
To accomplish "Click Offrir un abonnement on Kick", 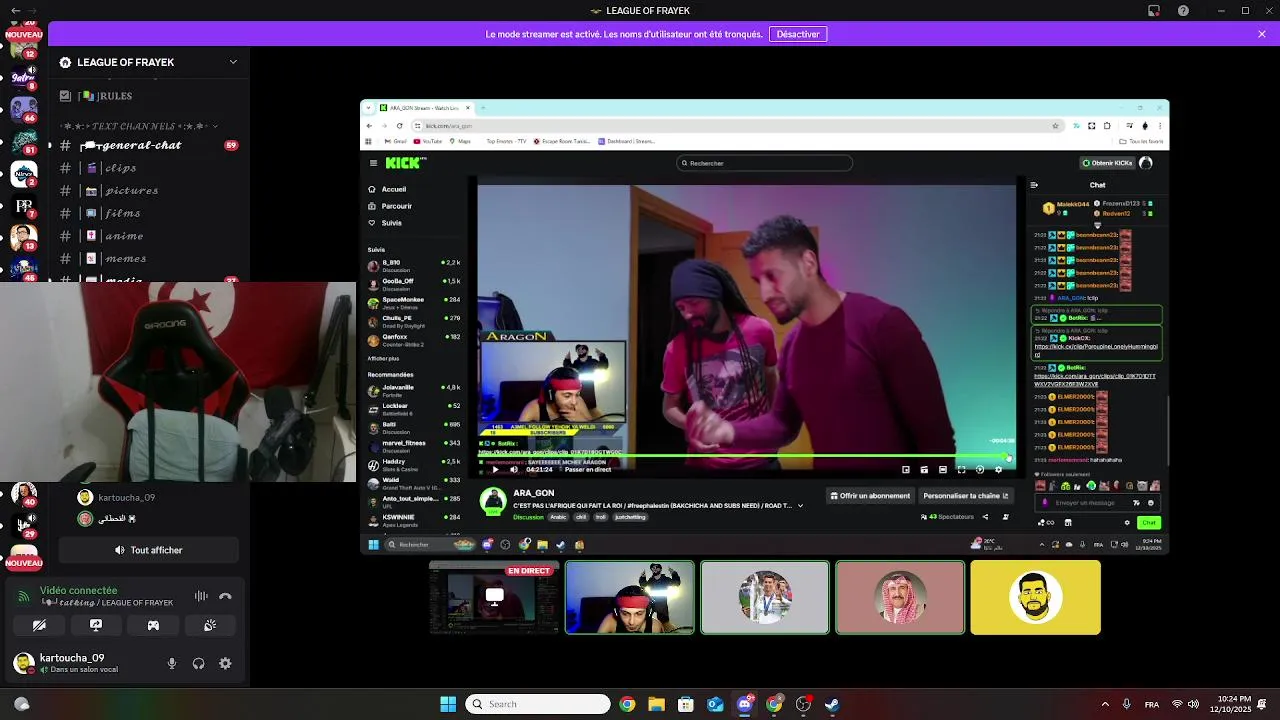I will [870, 495].
